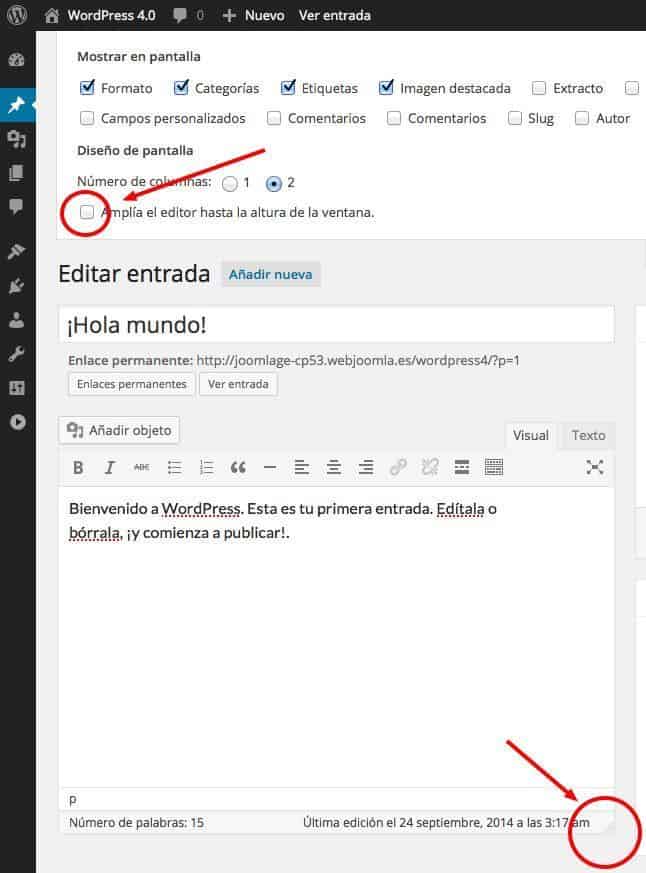This screenshot has width=646, height=873.
Task: Open Pages from sidebar icon
Action: click(x=17, y=173)
